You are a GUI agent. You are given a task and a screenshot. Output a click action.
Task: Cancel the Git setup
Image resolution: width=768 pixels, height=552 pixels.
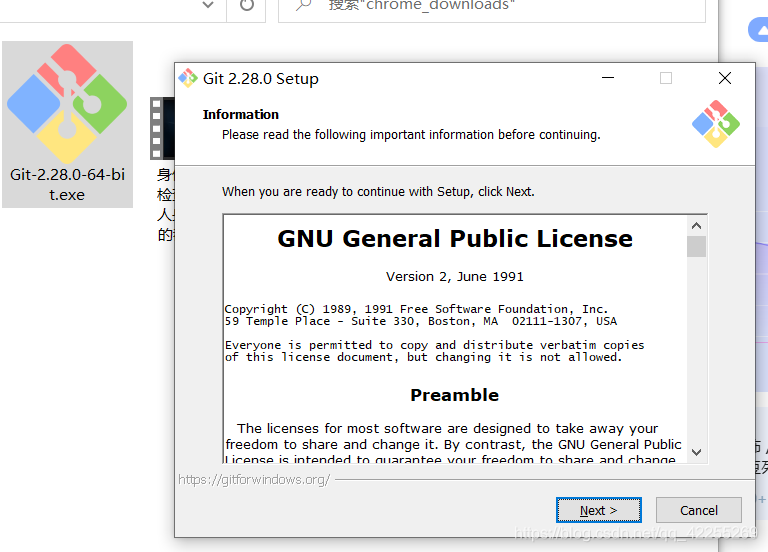tap(698, 510)
